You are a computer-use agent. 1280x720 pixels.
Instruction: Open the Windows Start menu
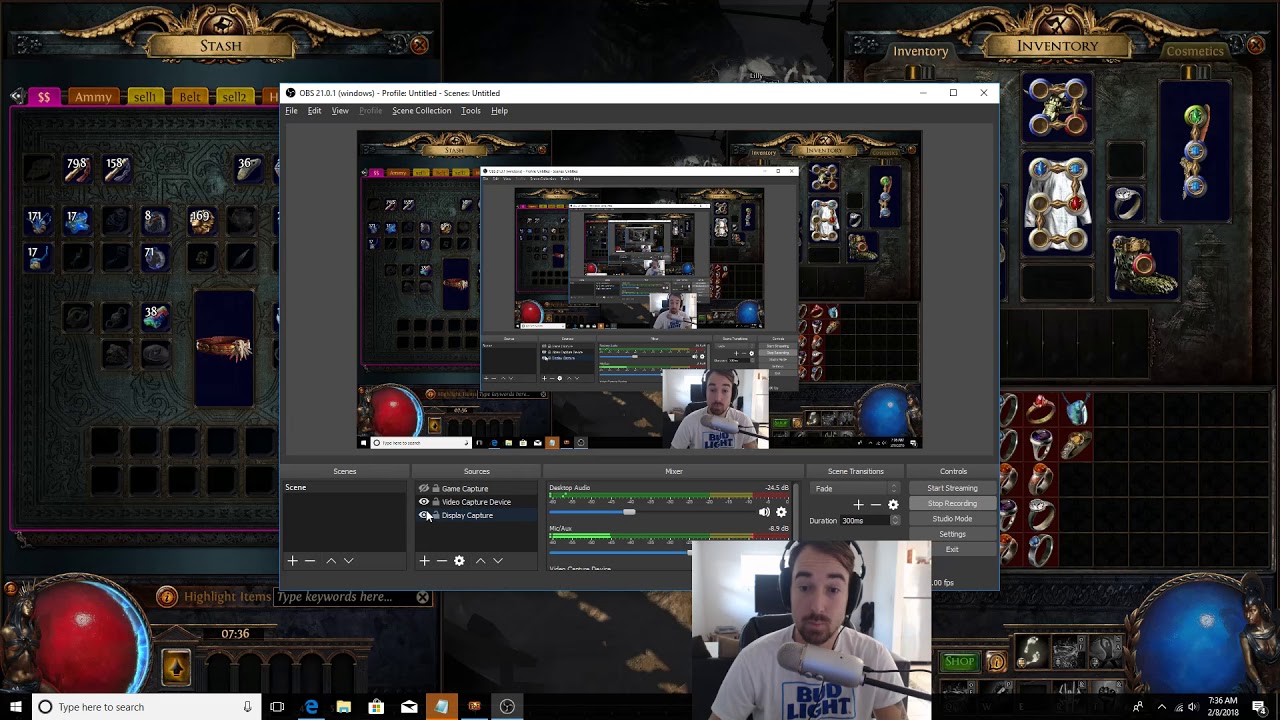tap(15, 707)
